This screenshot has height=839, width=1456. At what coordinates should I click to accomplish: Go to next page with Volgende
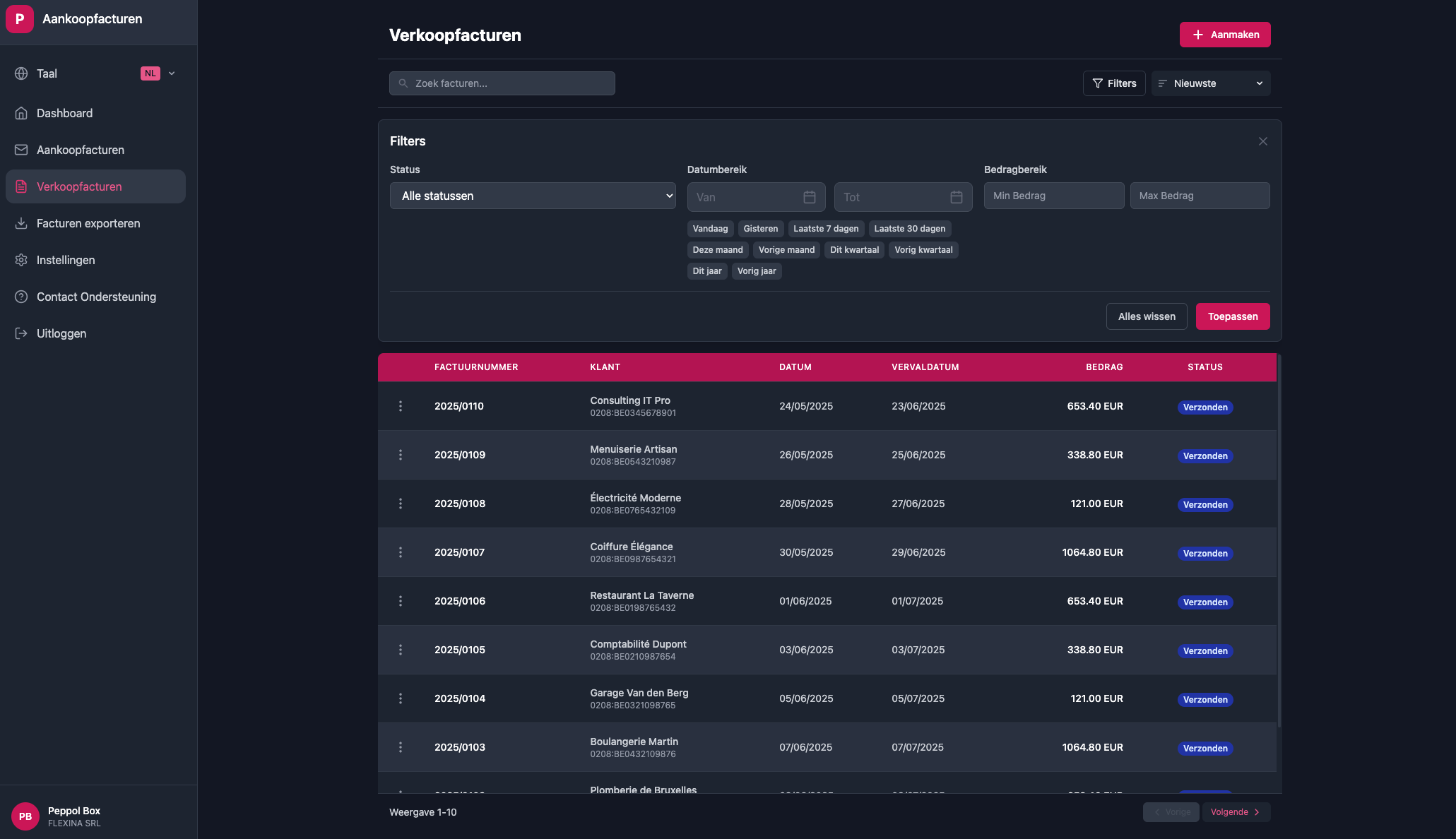1236,812
